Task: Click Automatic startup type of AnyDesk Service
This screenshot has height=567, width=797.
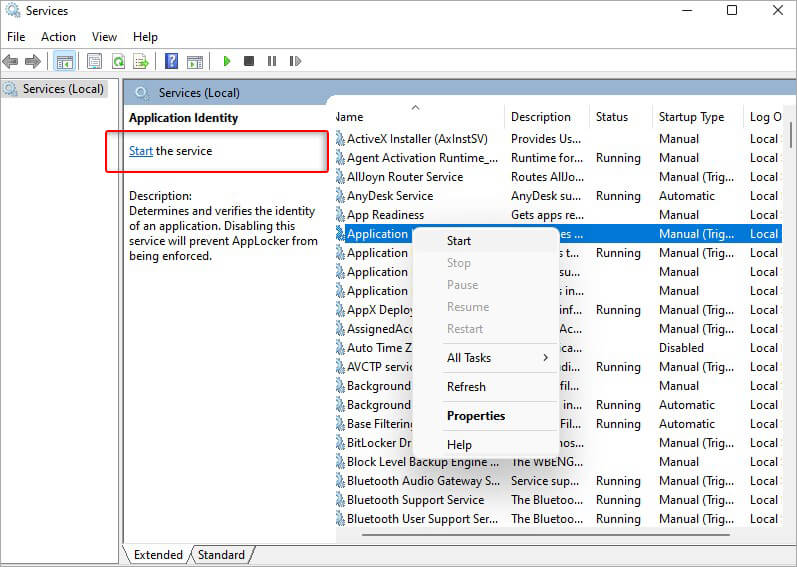Action: click(687, 196)
